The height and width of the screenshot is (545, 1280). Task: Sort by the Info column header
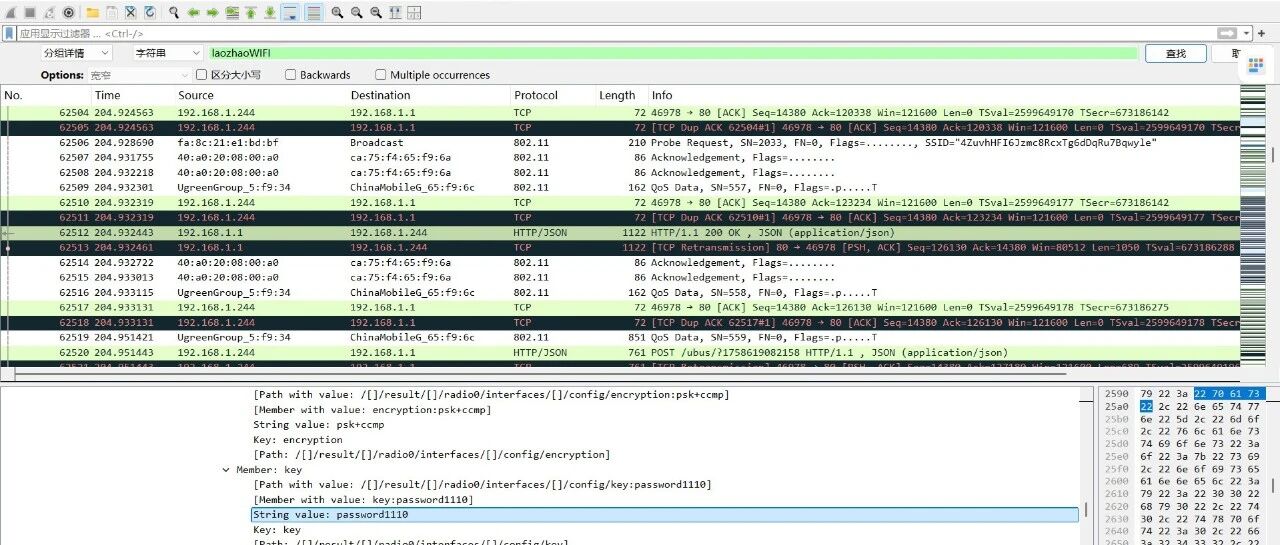(x=662, y=96)
